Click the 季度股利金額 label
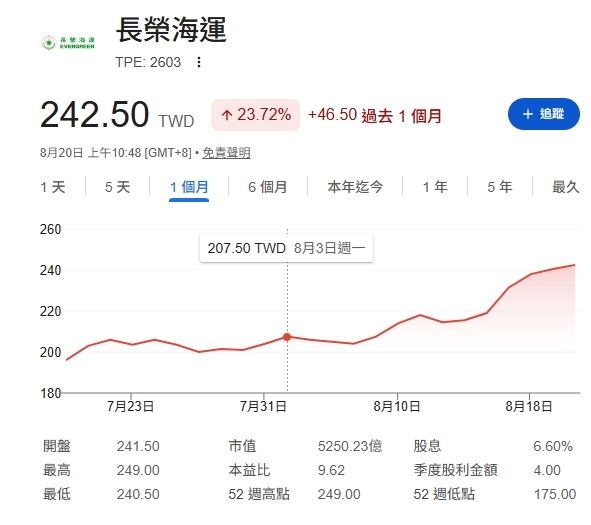The image size is (591, 525). 455,470
